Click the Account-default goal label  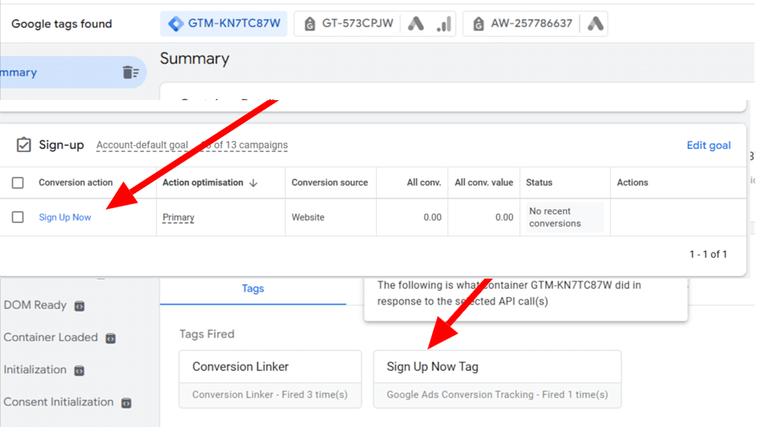click(x=142, y=145)
